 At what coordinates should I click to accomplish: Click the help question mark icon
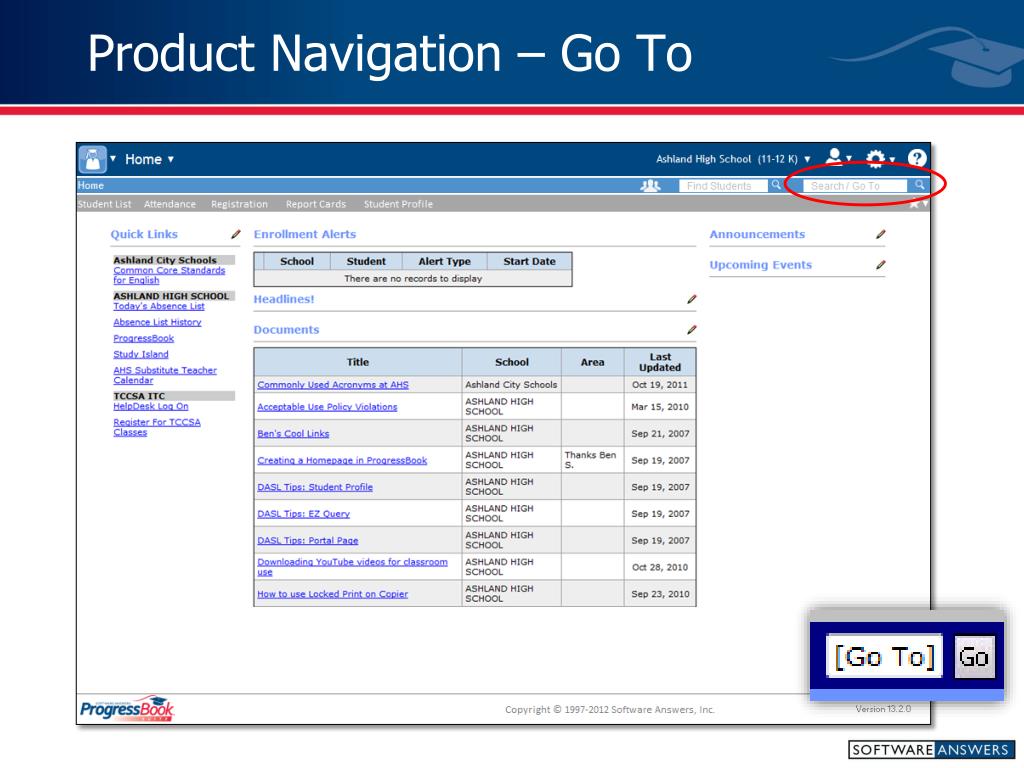(x=916, y=157)
